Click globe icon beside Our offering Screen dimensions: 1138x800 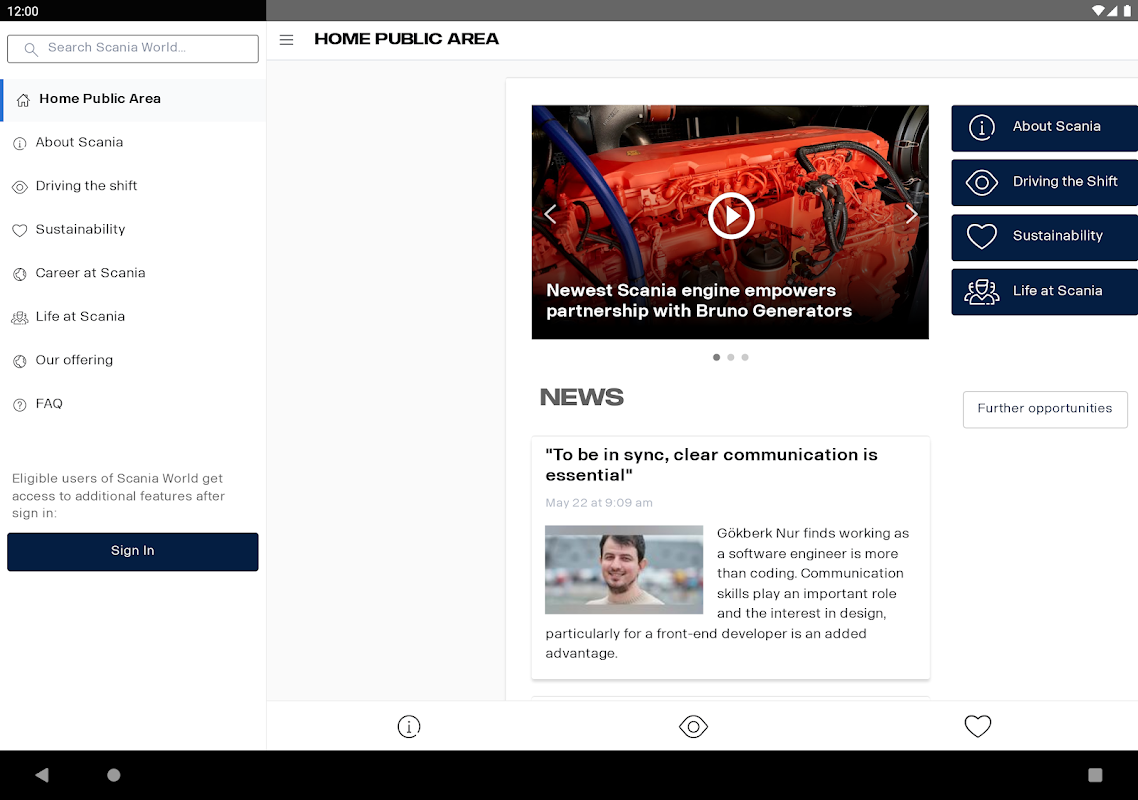pyautogui.click(x=20, y=362)
